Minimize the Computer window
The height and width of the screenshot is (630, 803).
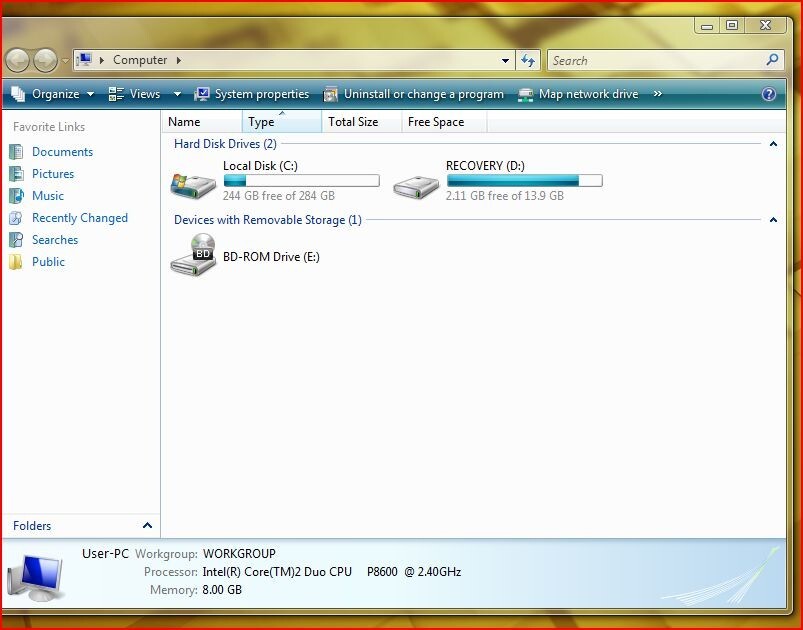pyautogui.click(x=707, y=25)
